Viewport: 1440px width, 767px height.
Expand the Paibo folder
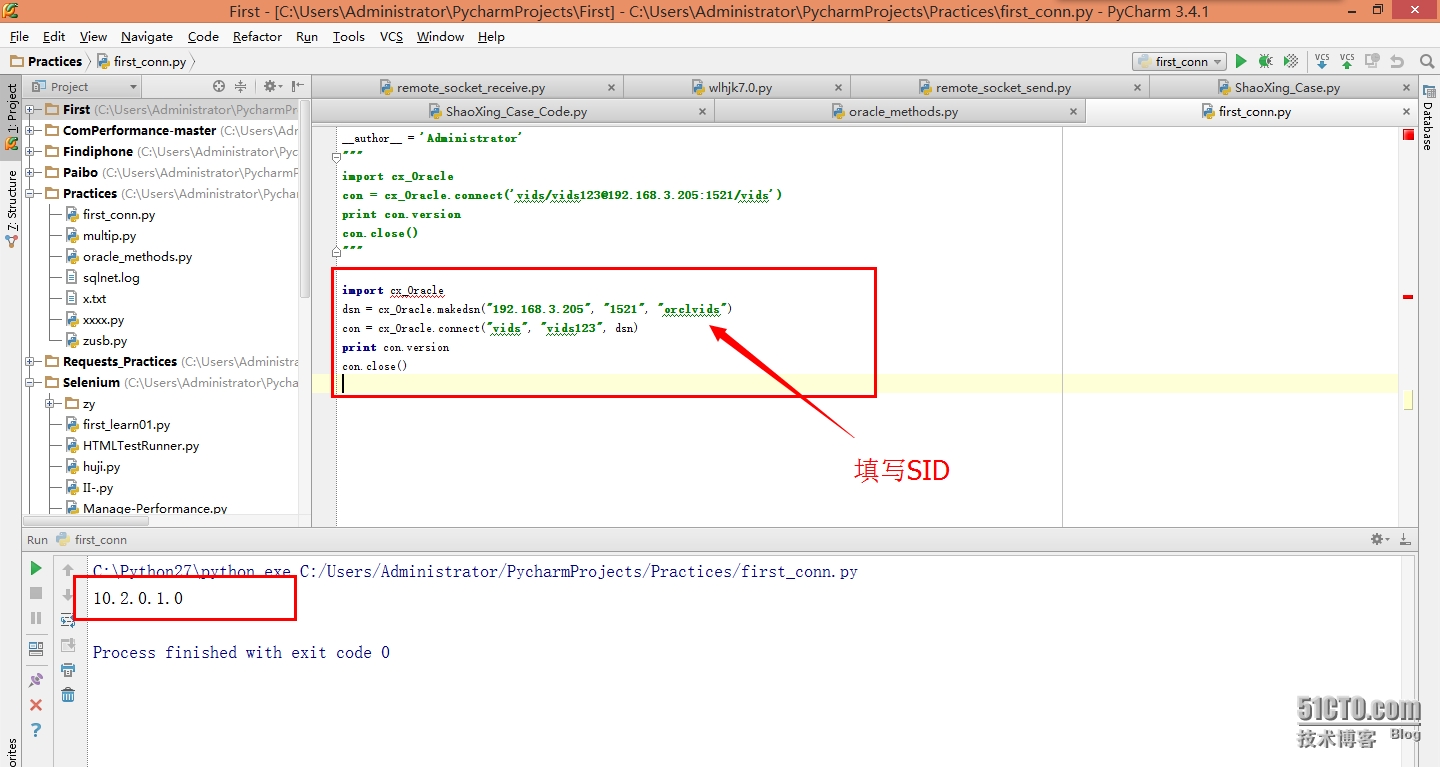click(30, 172)
